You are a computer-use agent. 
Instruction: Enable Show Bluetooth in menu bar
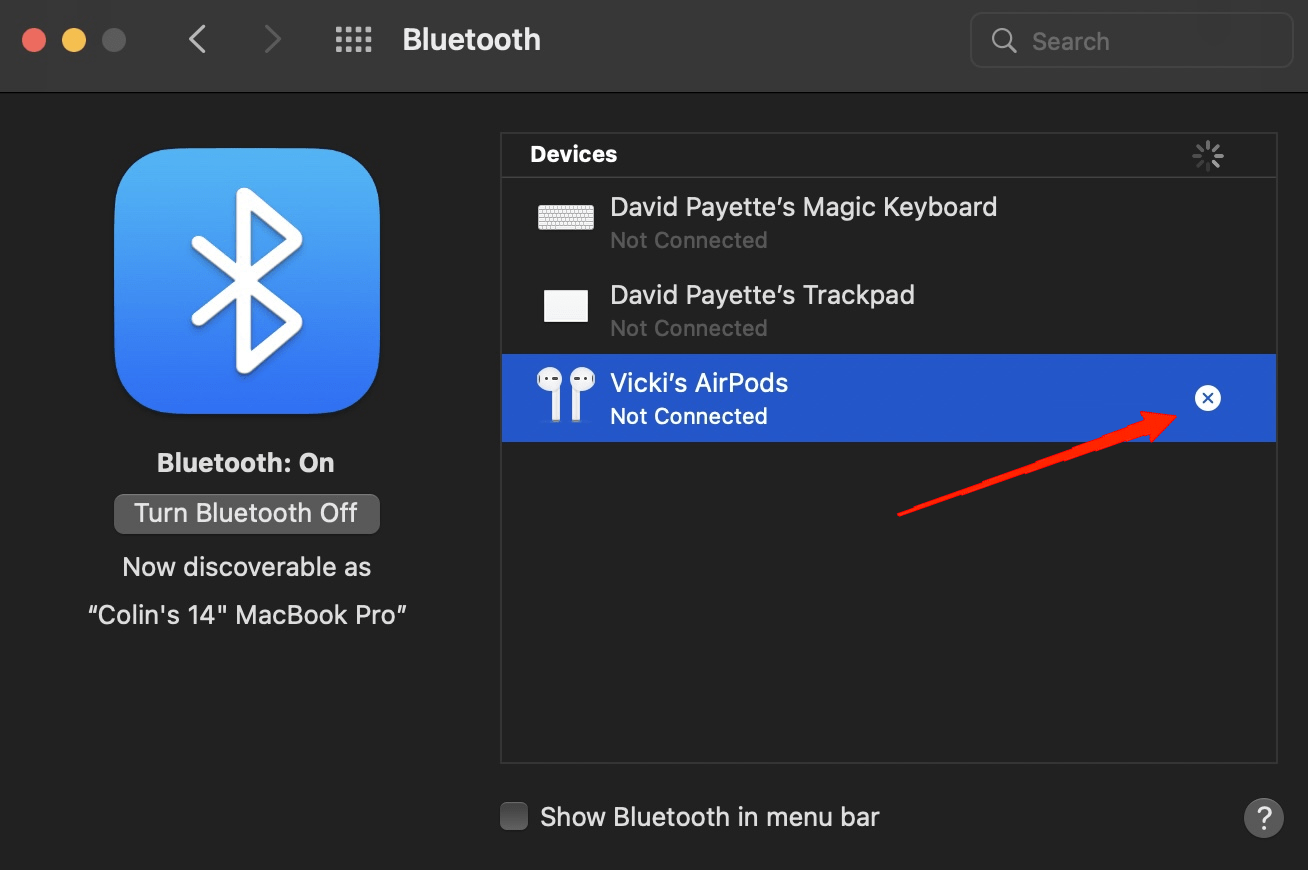pyautogui.click(x=513, y=816)
